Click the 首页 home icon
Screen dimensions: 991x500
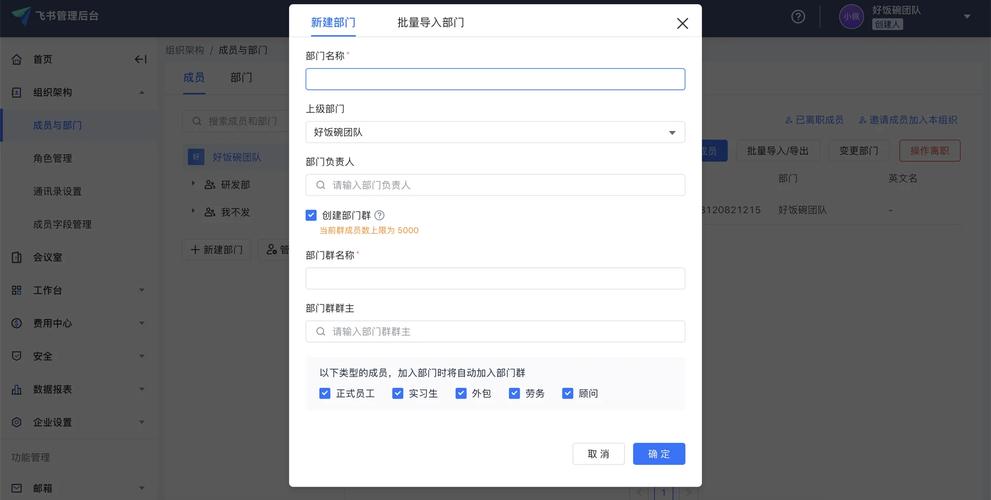point(17,59)
